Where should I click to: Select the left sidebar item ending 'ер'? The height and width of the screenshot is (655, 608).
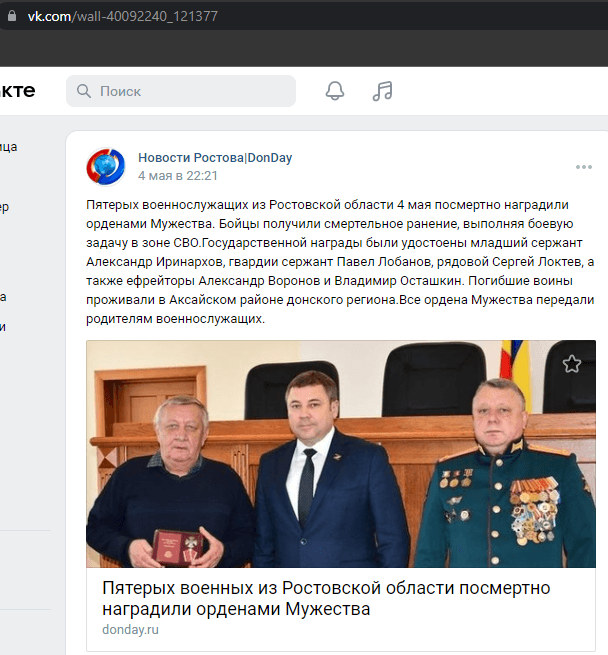(x=4, y=207)
